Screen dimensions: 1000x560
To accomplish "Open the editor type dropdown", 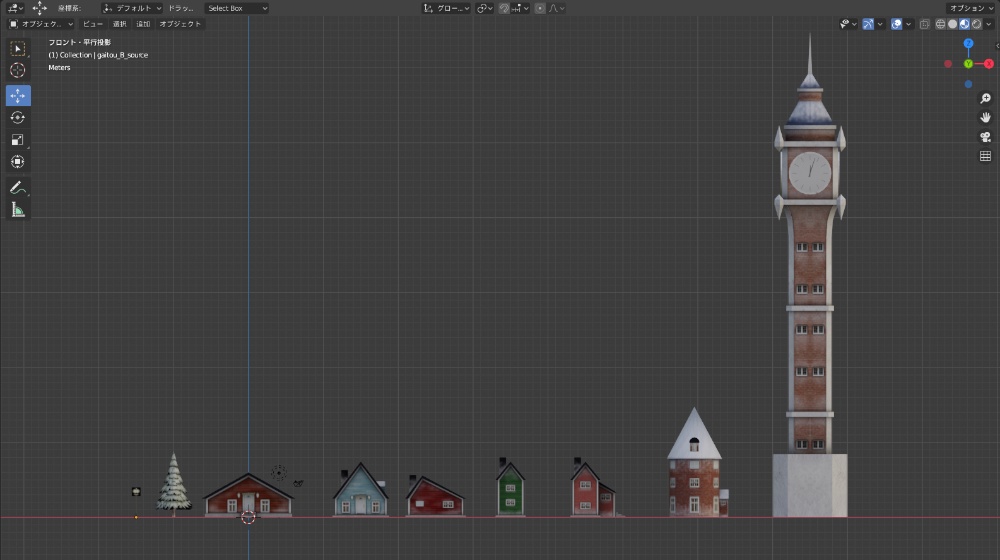I will coord(15,8).
